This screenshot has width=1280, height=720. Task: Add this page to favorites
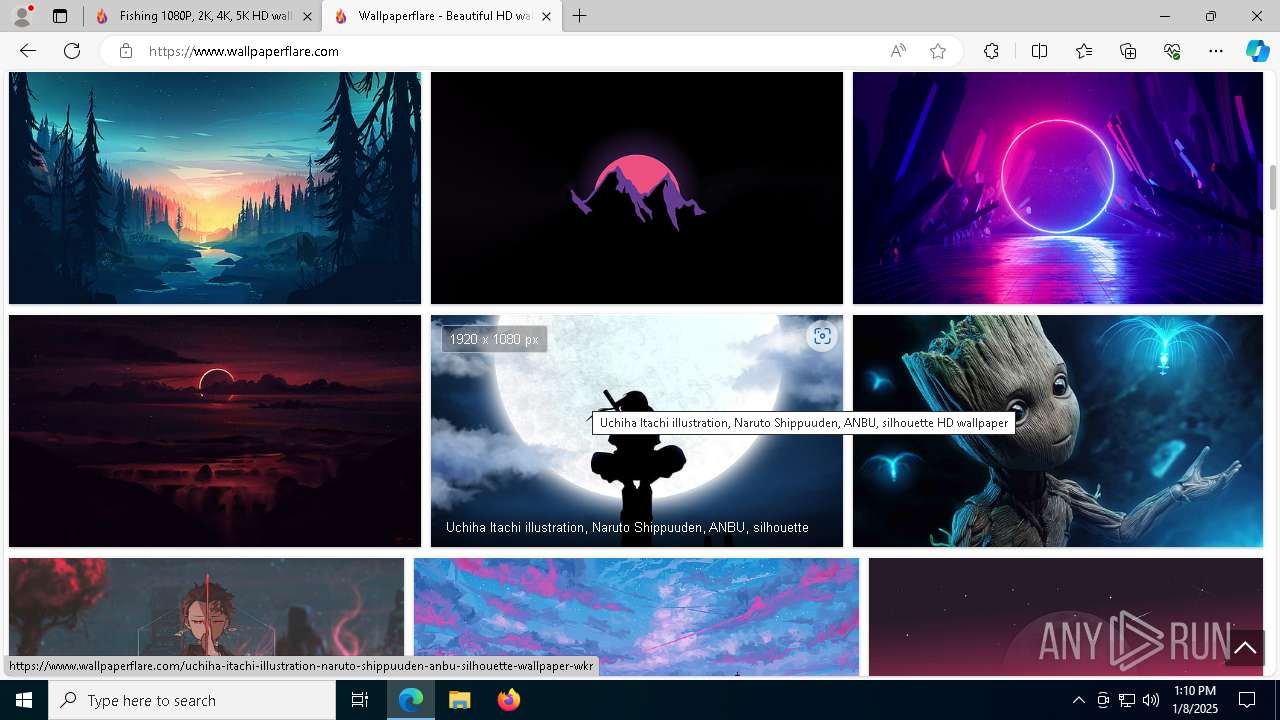pos(938,51)
